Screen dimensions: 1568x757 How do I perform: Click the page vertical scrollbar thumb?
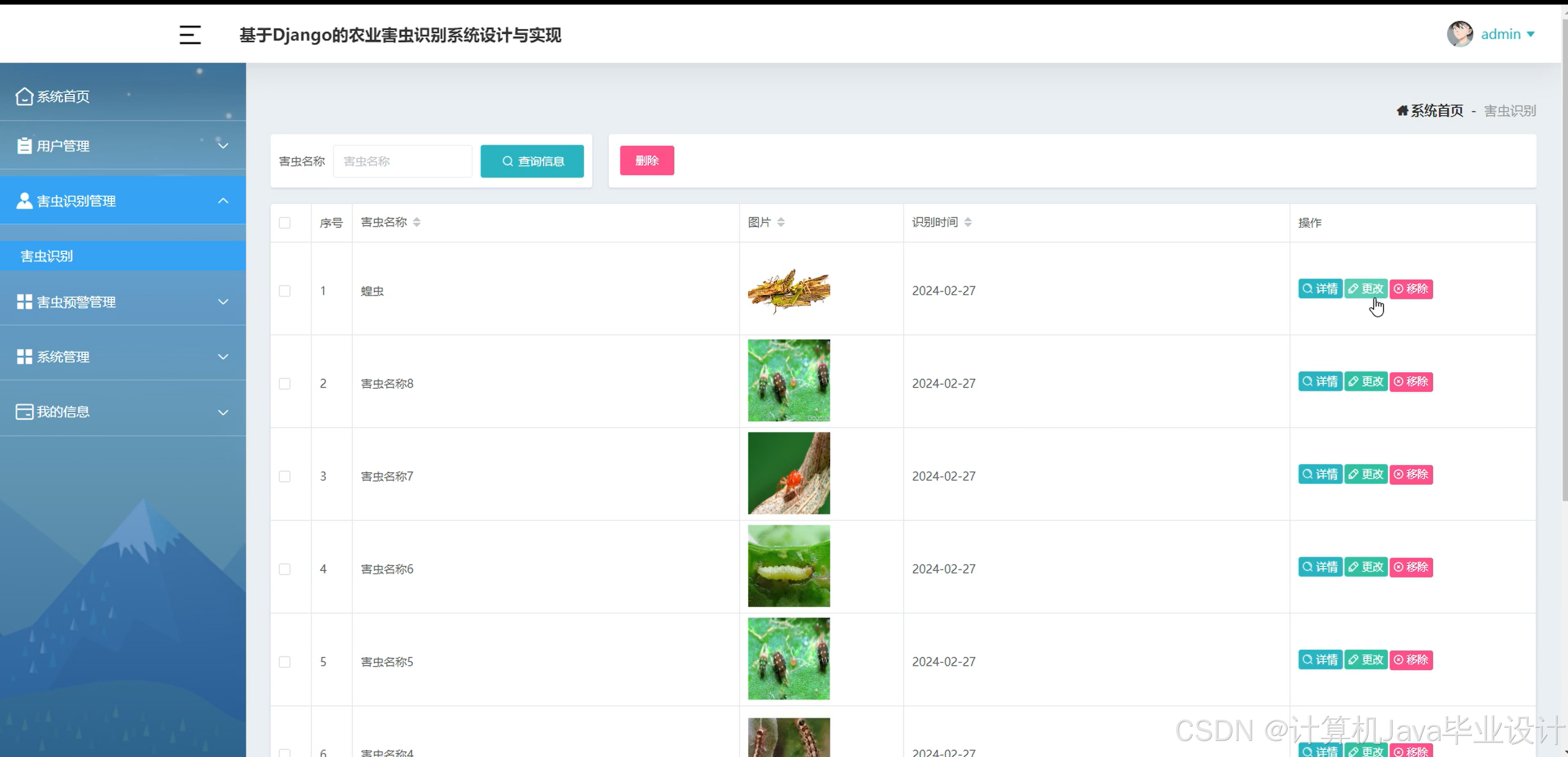click(x=1564, y=259)
